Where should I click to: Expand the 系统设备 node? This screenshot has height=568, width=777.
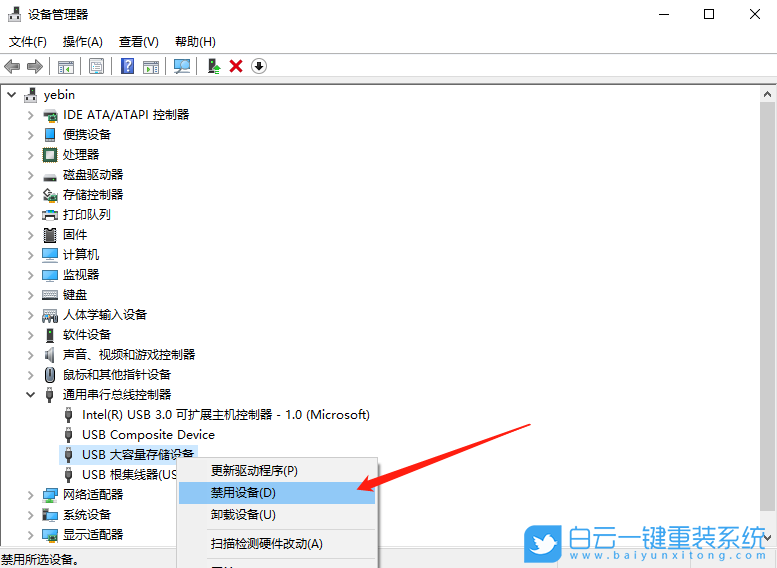pos(31,514)
